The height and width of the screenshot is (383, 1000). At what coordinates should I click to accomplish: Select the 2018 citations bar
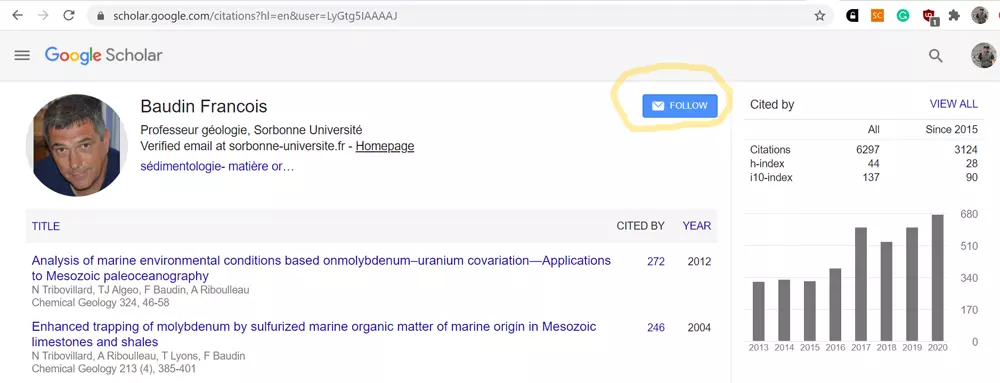coord(886,291)
